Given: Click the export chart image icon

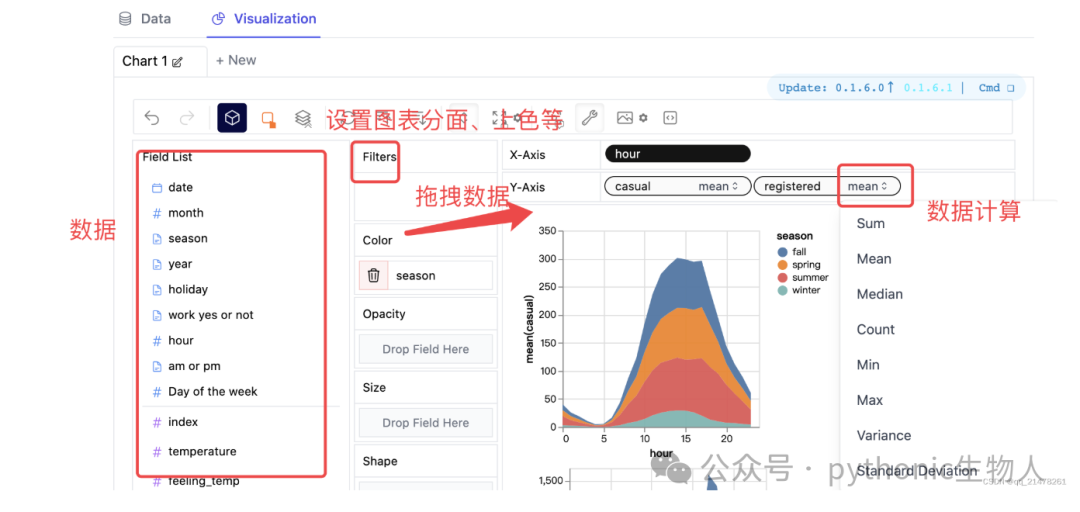Looking at the screenshot, I should coord(625,118).
